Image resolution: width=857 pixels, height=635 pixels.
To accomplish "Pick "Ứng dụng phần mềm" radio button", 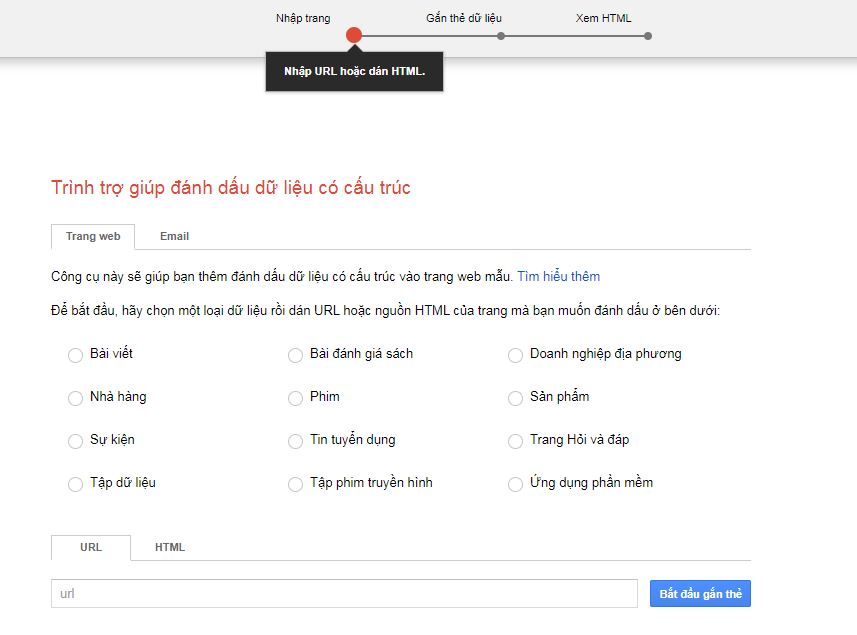I will [515, 484].
